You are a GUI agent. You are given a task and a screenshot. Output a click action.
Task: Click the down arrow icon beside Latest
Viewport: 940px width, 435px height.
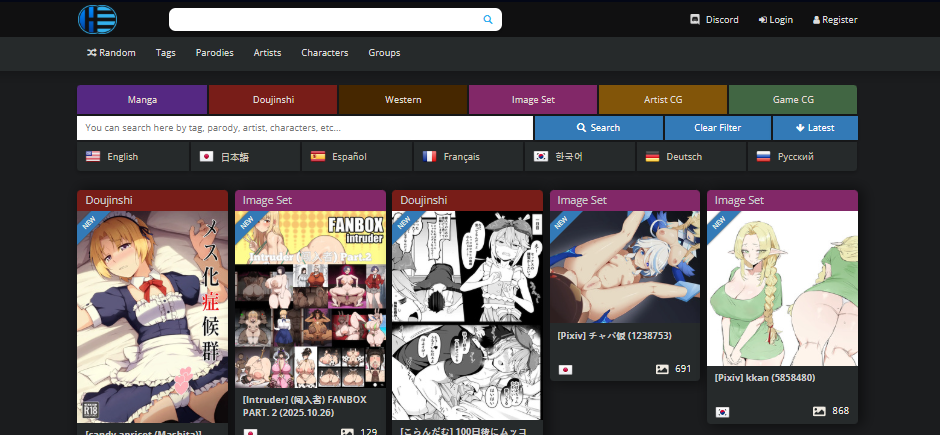point(800,128)
